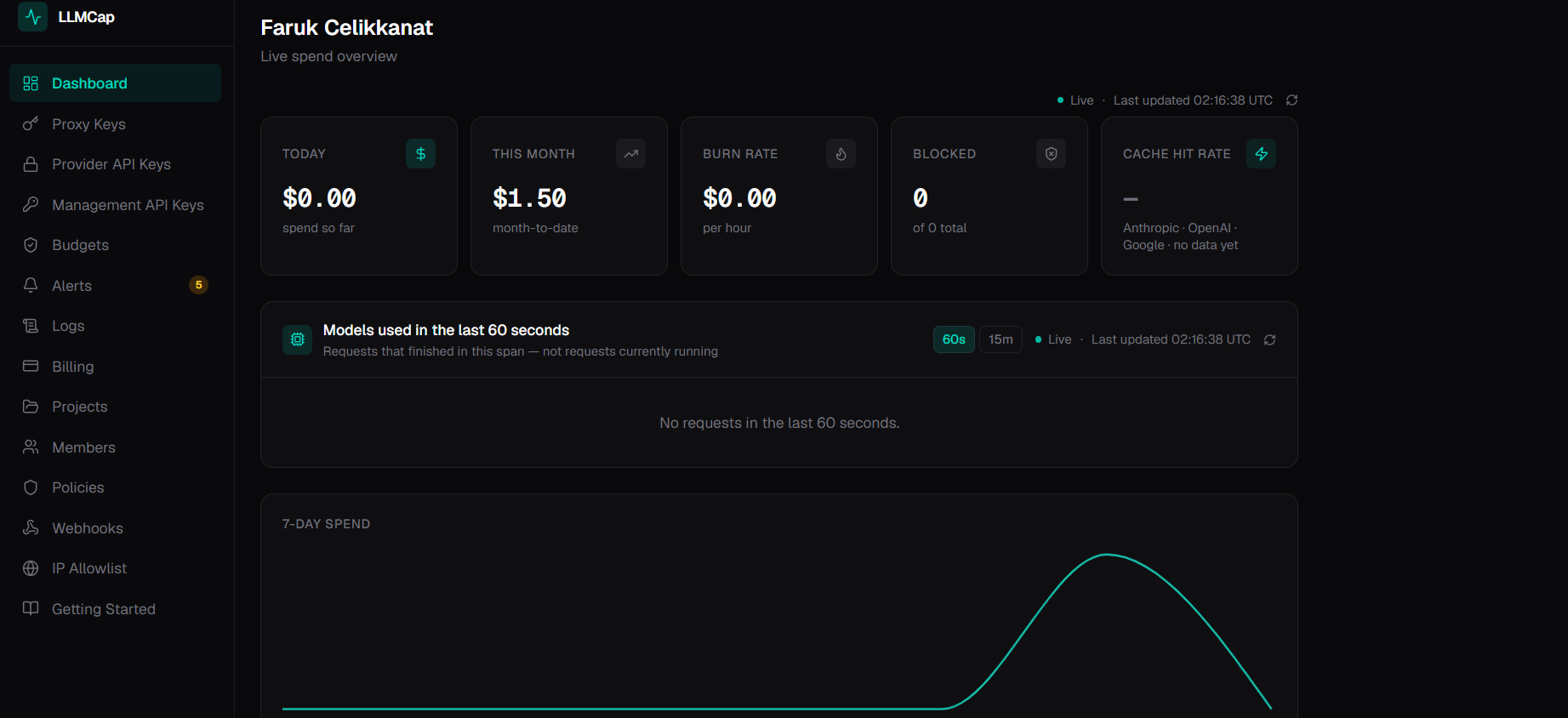This screenshot has width=1568, height=718.
Task: Click the Faruk Celikkanat heading
Action: (x=346, y=28)
